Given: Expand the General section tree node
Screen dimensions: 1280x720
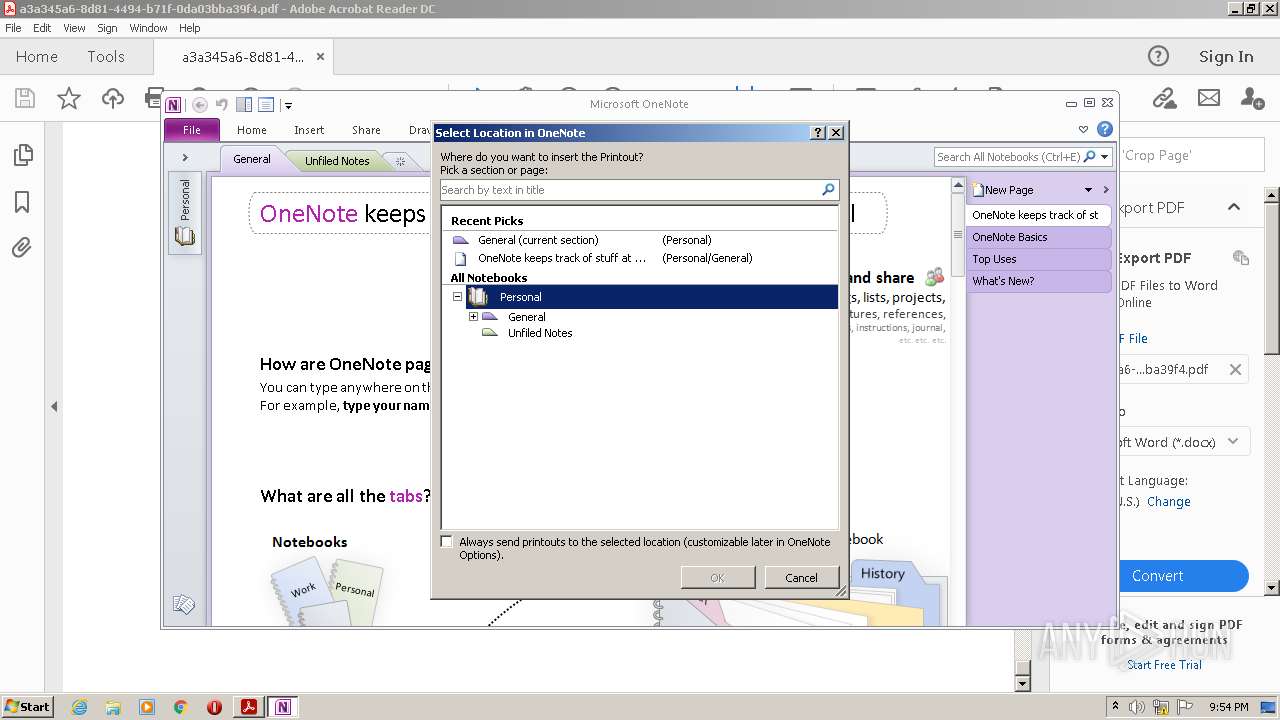Looking at the screenshot, I should click(473, 316).
